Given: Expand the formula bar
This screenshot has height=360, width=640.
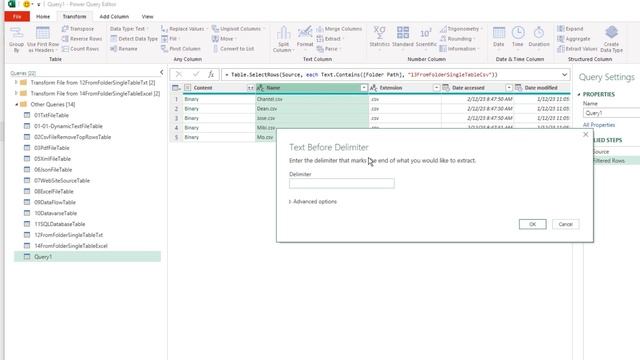Looking at the screenshot, I should click(x=564, y=75).
